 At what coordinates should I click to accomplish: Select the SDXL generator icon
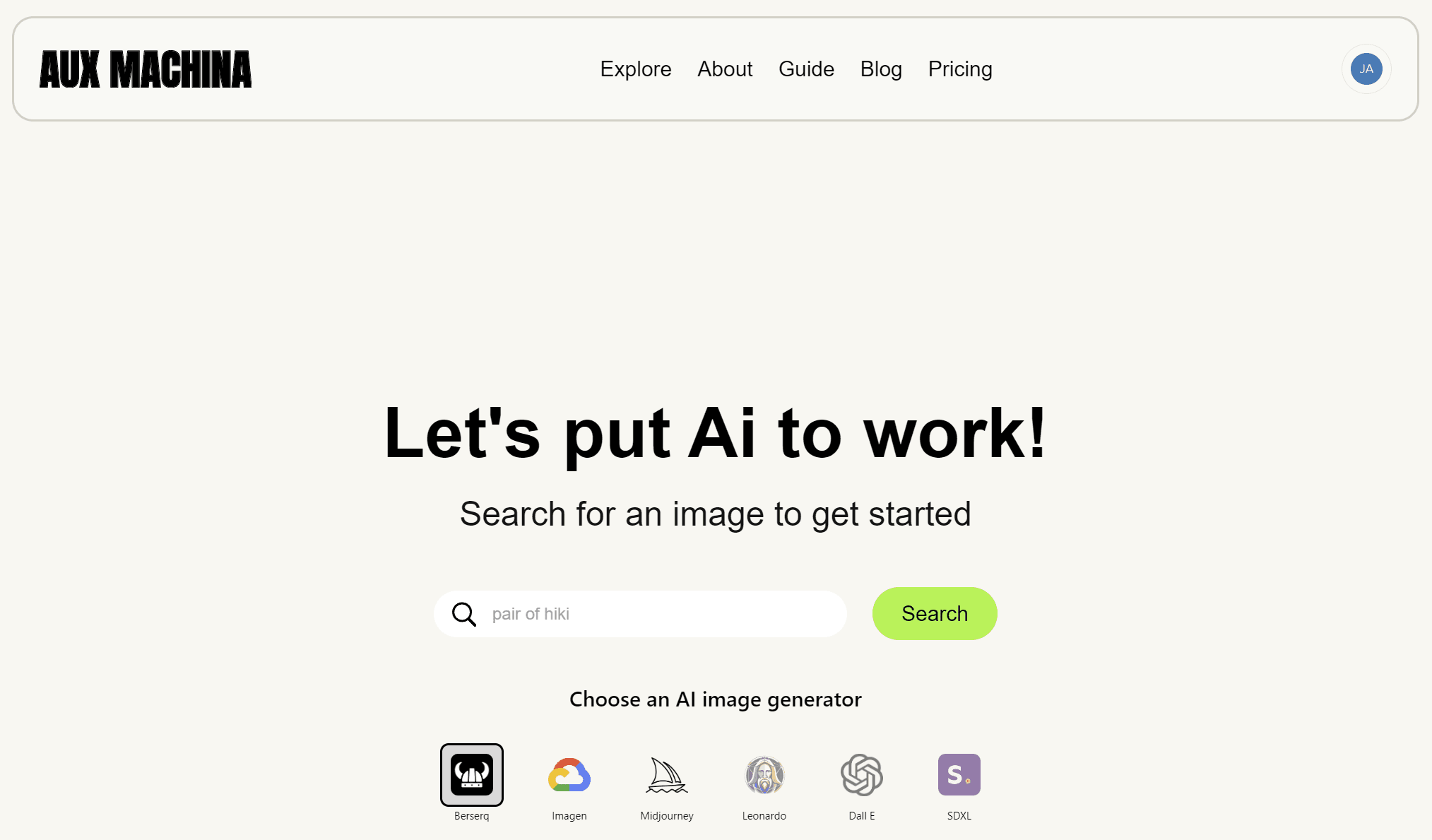(x=959, y=774)
